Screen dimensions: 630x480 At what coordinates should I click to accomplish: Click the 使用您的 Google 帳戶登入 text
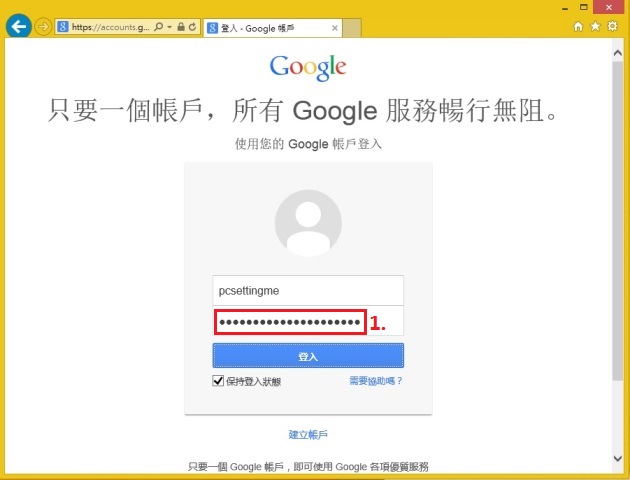308,144
